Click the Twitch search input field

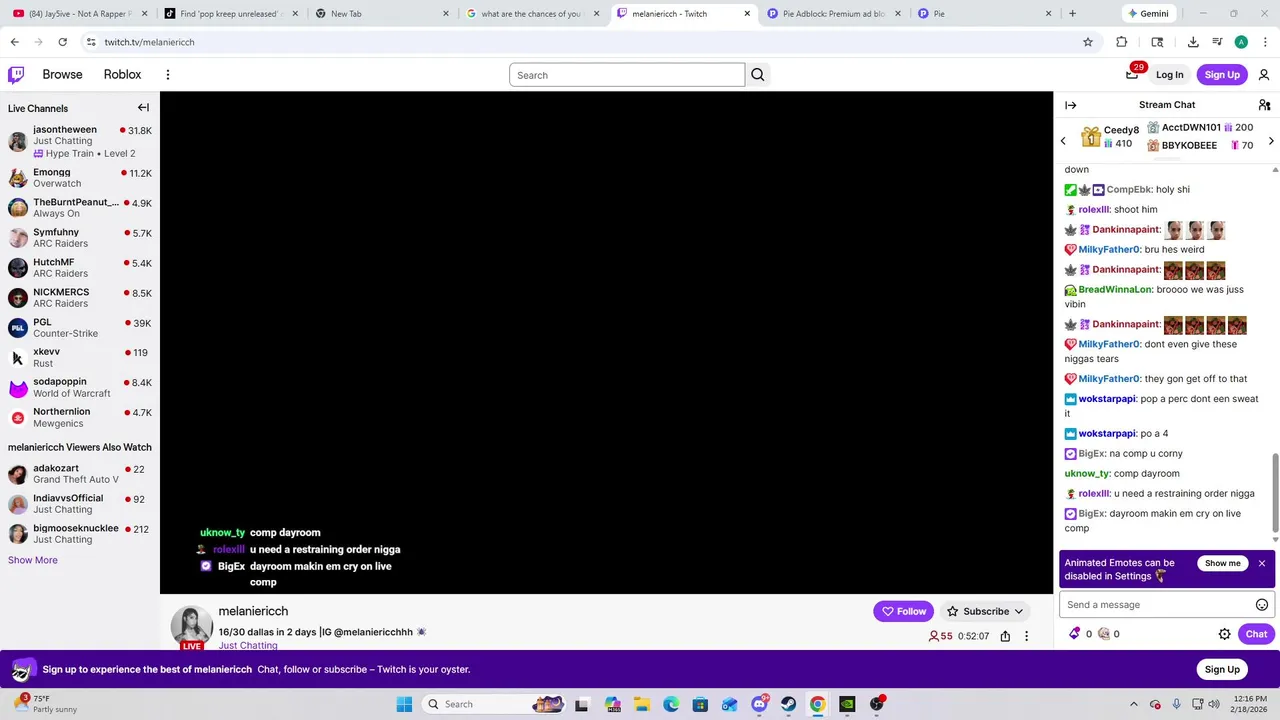pyautogui.click(x=627, y=75)
